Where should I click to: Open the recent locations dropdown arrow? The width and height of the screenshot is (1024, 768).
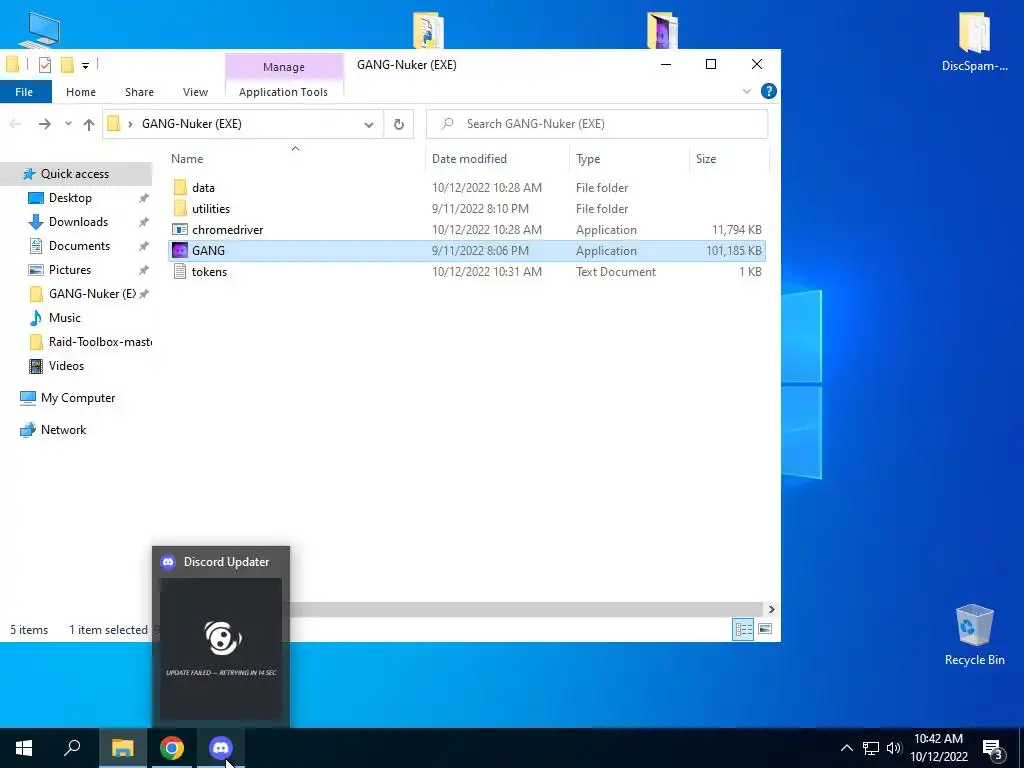click(x=68, y=123)
